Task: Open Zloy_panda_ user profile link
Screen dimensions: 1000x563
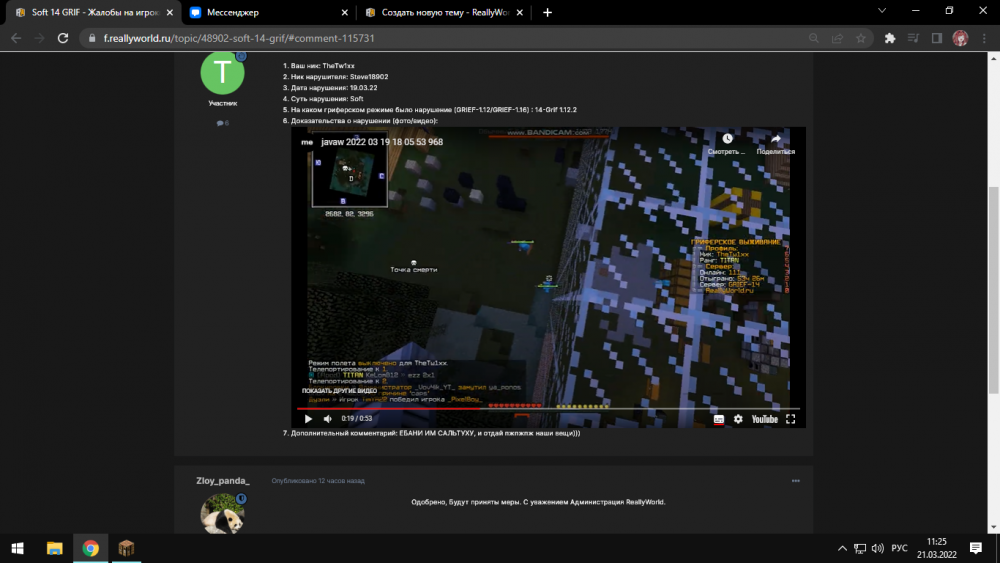Action: coord(223,481)
